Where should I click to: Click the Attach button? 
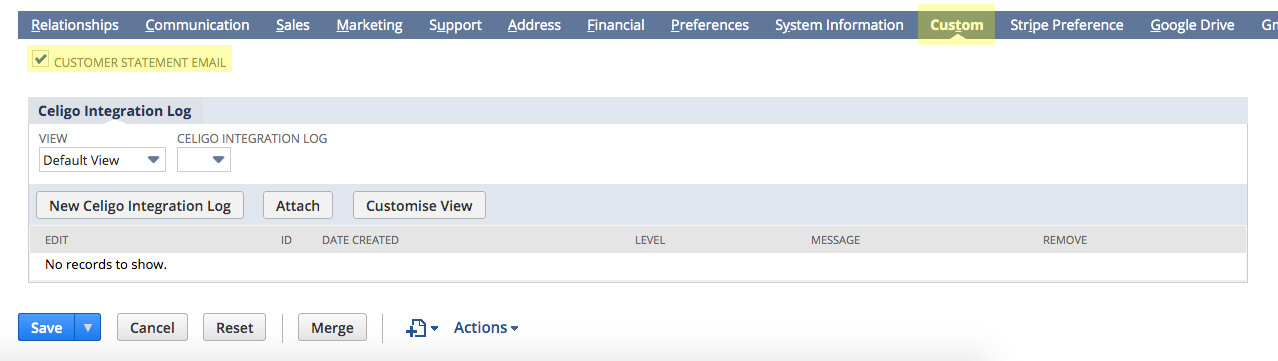pyautogui.click(x=298, y=205)
